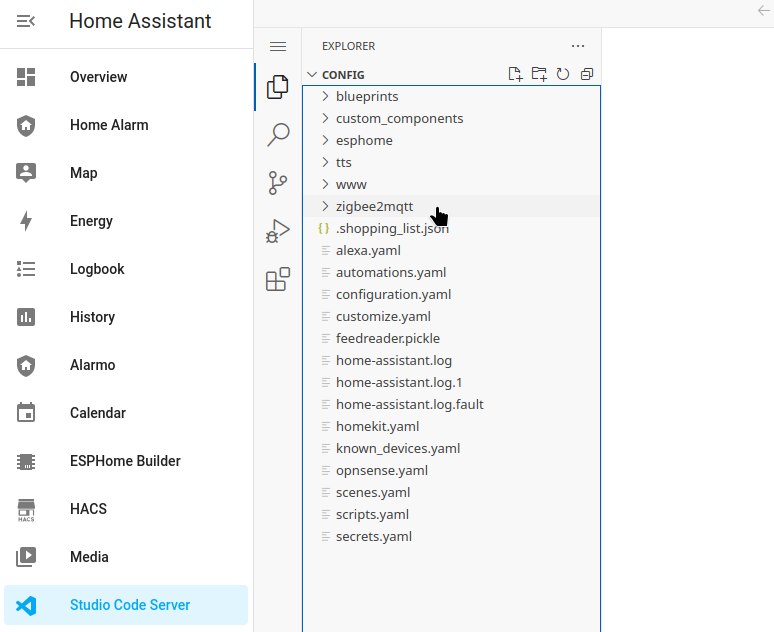The width and height of the screenshot is (774, 632).
Task: Collapse the Home Assistant sidebar menu icon
Action: [26, 21]
